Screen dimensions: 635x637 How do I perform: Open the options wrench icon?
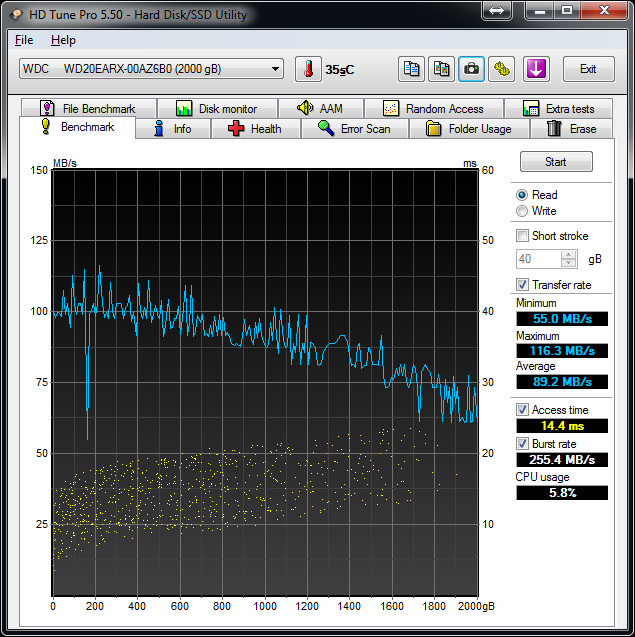coord(502,69)
